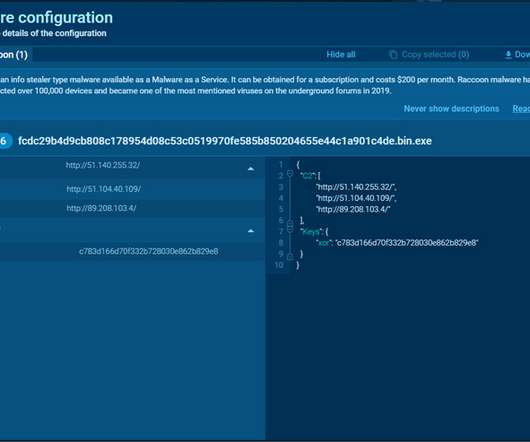Select the http://51.104.40.109/ entry in list

tap(103, 189)
